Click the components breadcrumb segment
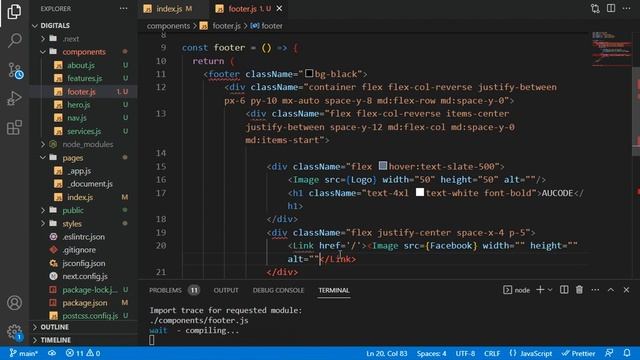The width and height of the screenshot is (640, 360). click(x=168, y=26)
